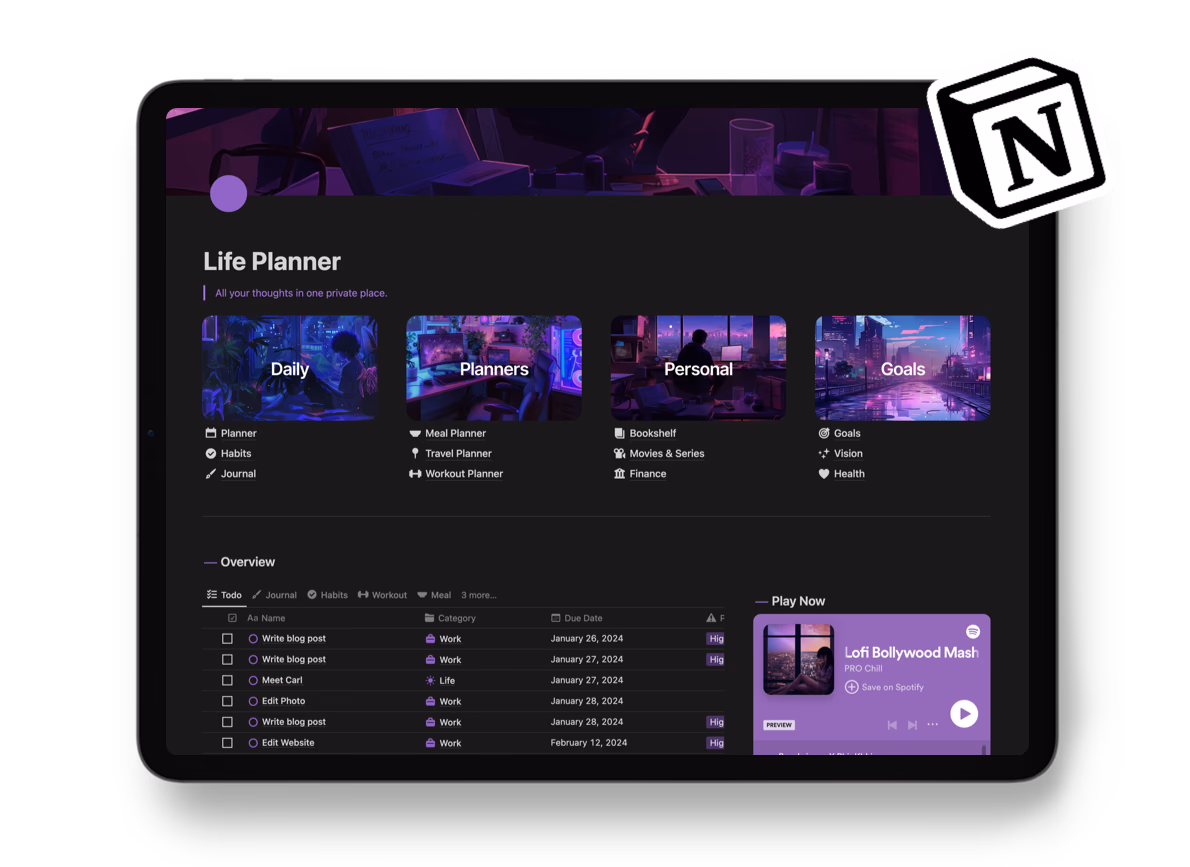Open the Daily cover image card
Viewport: 1190px width, 867px height.
tap(289, 368)
